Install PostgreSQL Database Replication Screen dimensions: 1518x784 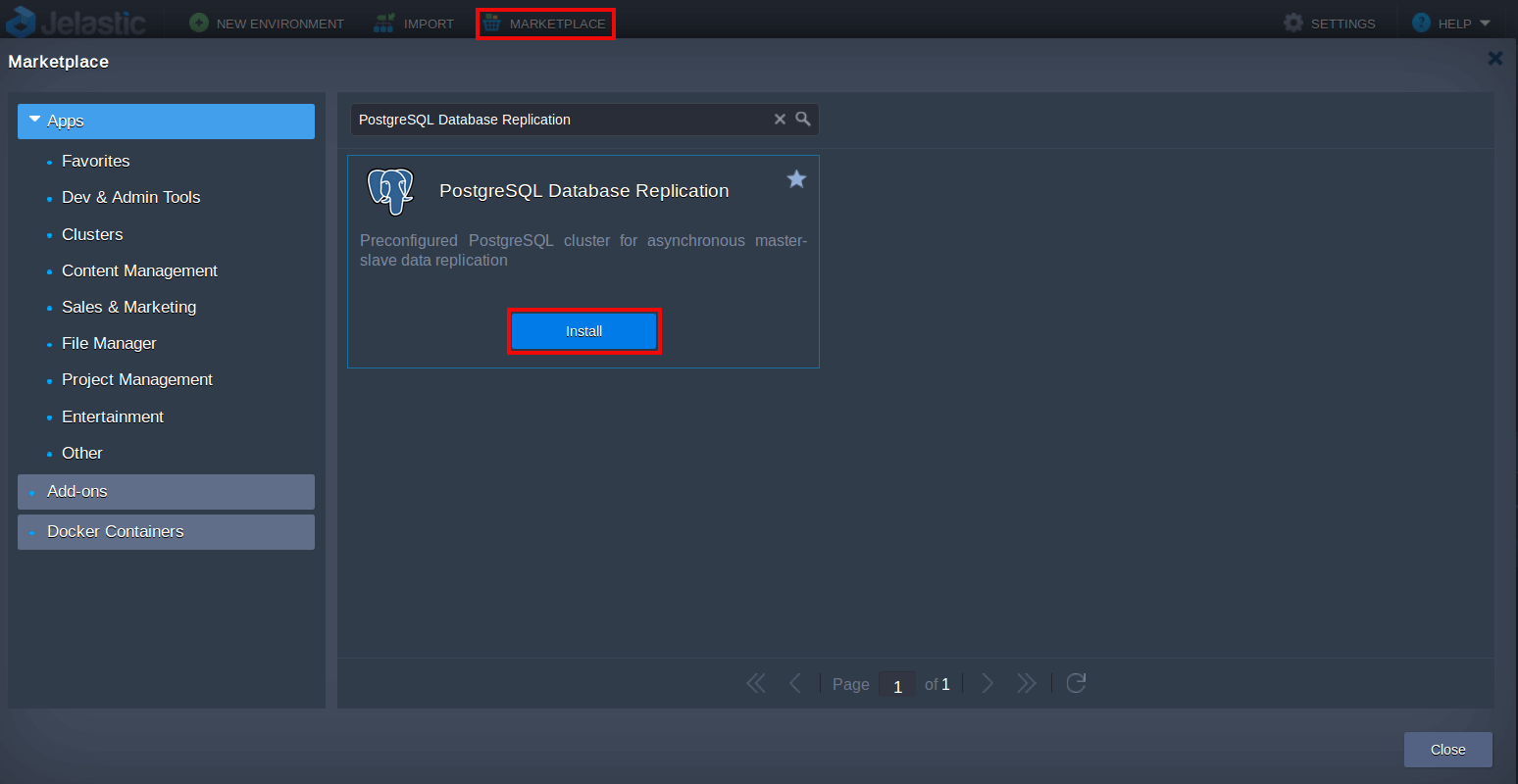click(584, 331)
